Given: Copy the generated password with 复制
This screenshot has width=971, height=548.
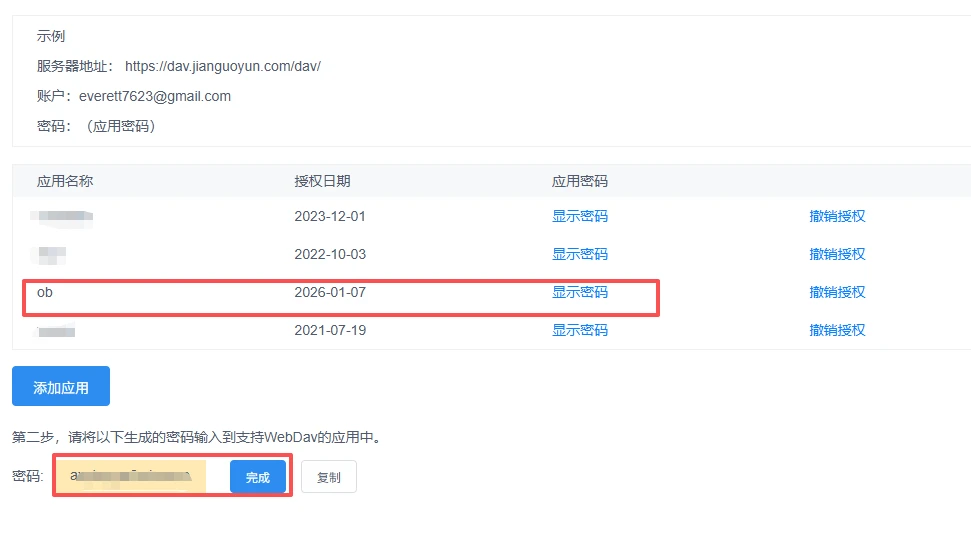Looking at the screenshot, I should click(328, 477).
